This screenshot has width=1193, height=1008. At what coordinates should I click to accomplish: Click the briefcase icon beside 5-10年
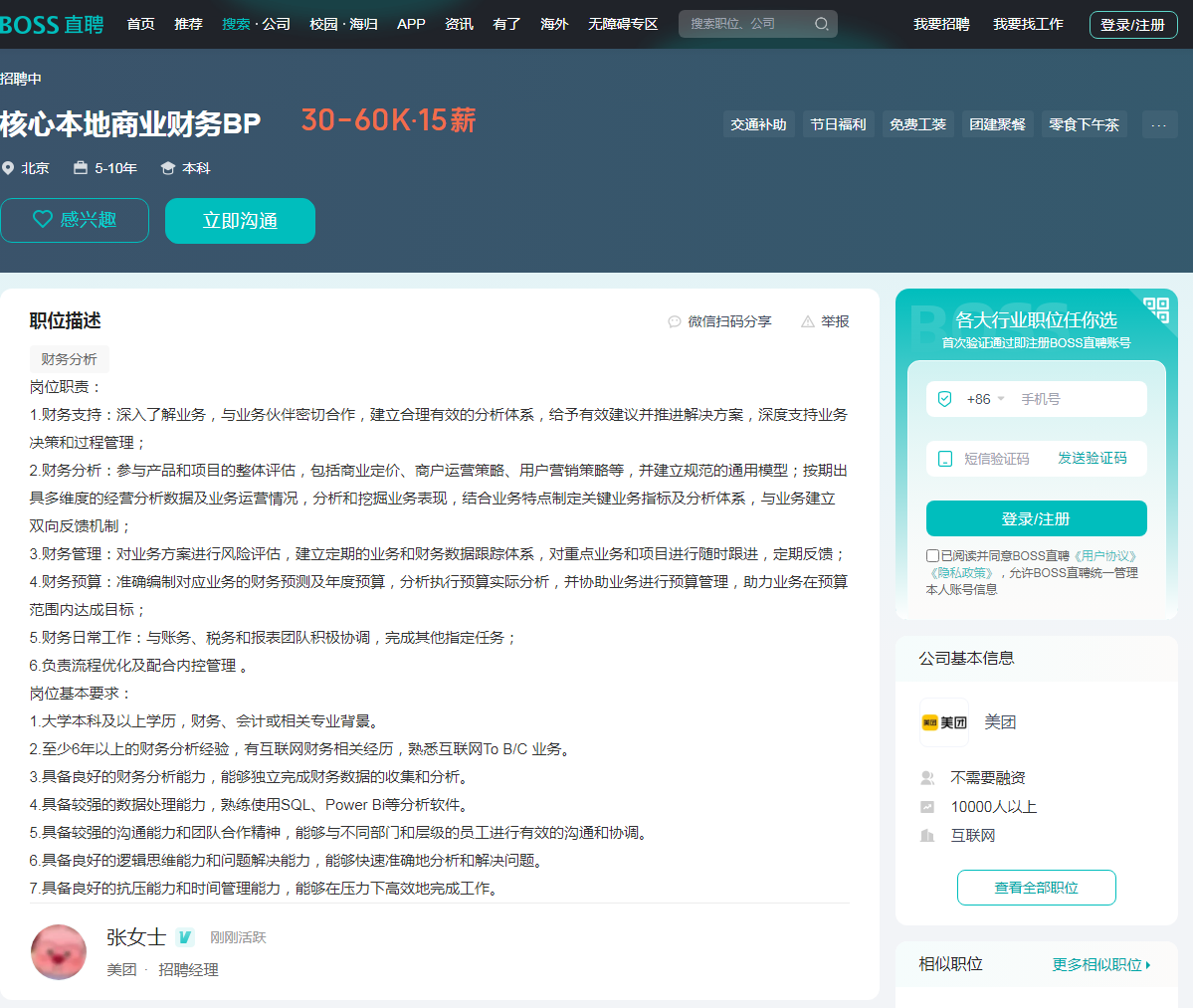click(x=80, y=168)
